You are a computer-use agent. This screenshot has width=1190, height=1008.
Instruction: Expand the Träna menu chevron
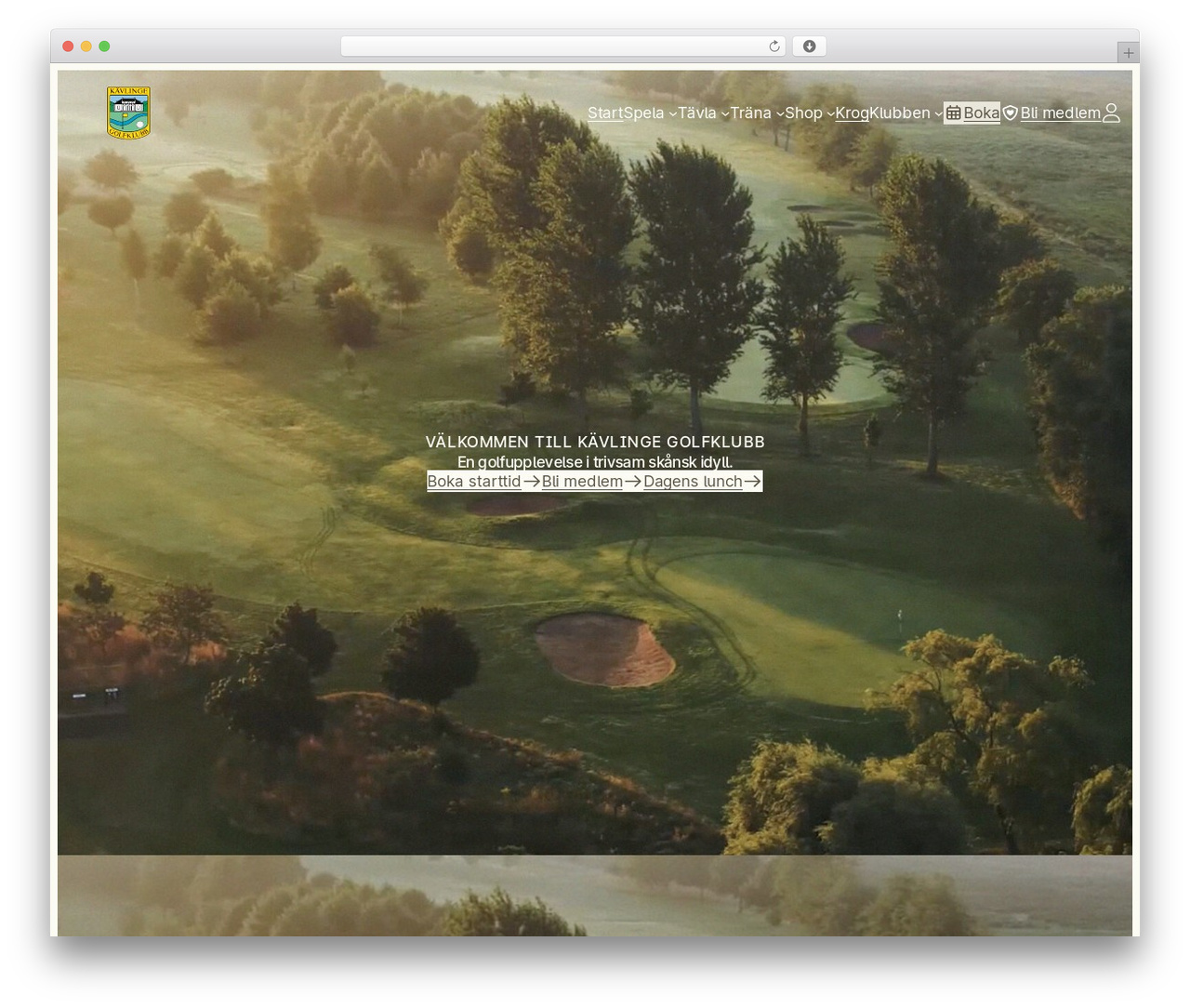coord(779,114)
